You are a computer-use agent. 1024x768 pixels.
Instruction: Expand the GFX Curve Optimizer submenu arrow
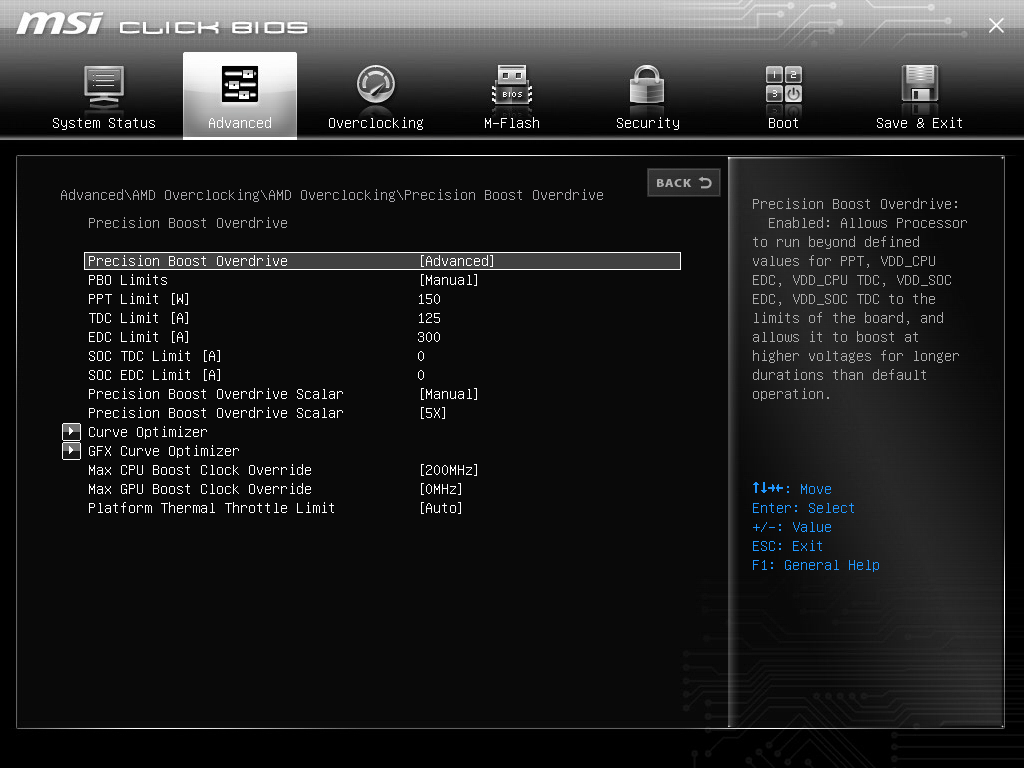tap(71, 451)
